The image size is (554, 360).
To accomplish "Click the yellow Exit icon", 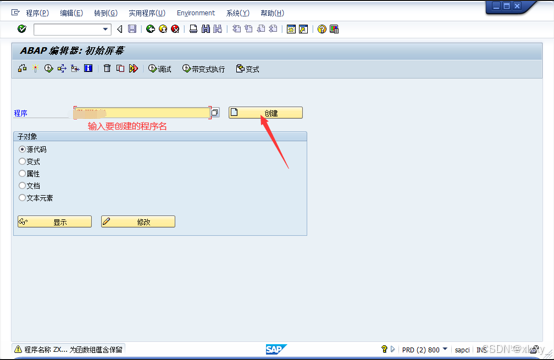I will tap(163, 29).
